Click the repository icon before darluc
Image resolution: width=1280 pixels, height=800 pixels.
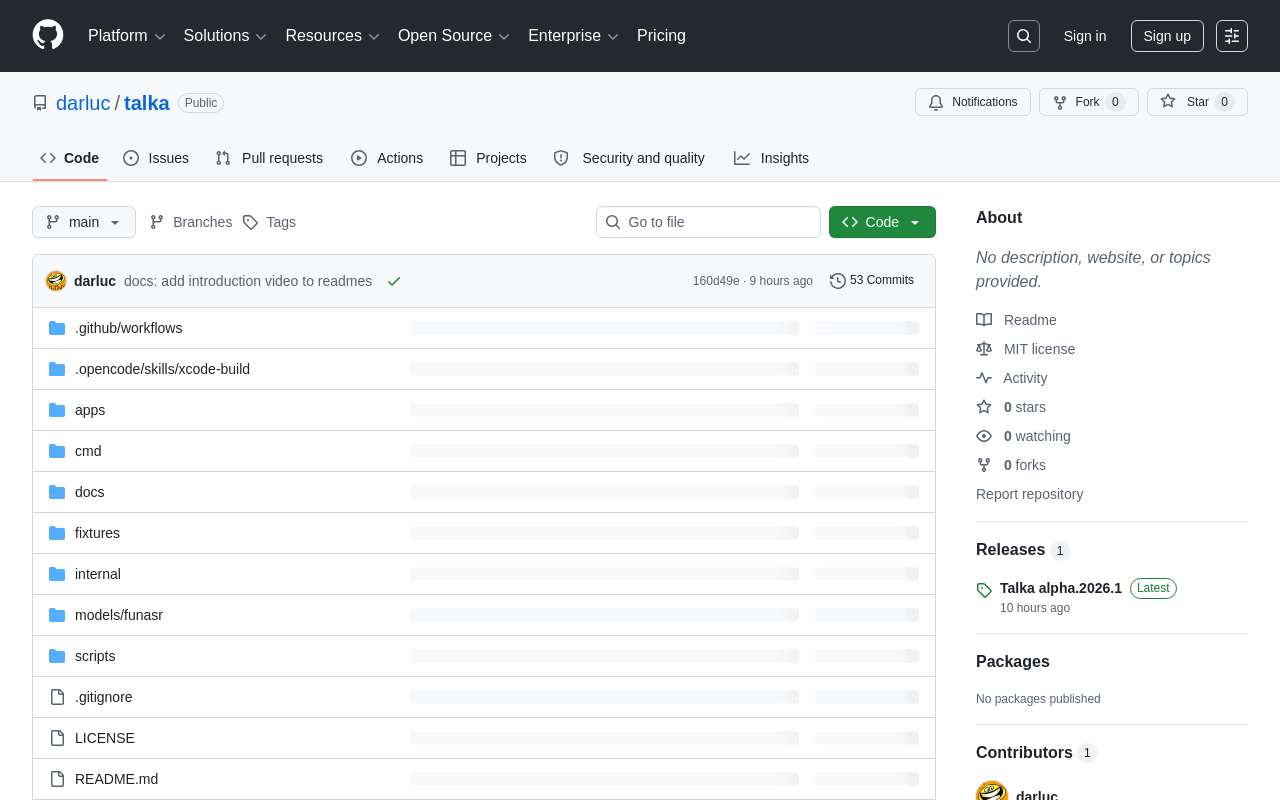pos(40,103)
